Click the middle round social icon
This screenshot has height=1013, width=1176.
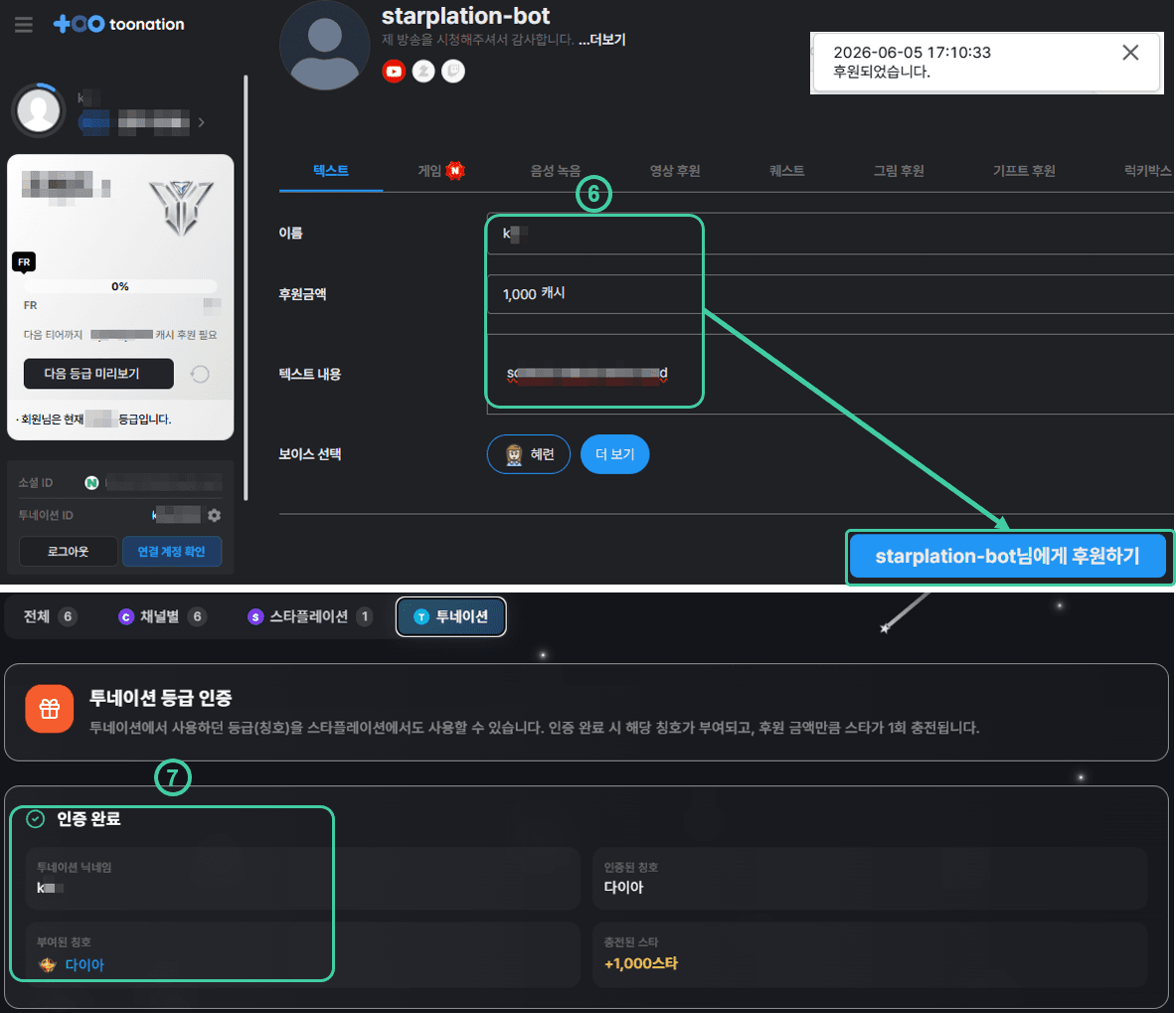pyautogui.click(x=423, y=72)
